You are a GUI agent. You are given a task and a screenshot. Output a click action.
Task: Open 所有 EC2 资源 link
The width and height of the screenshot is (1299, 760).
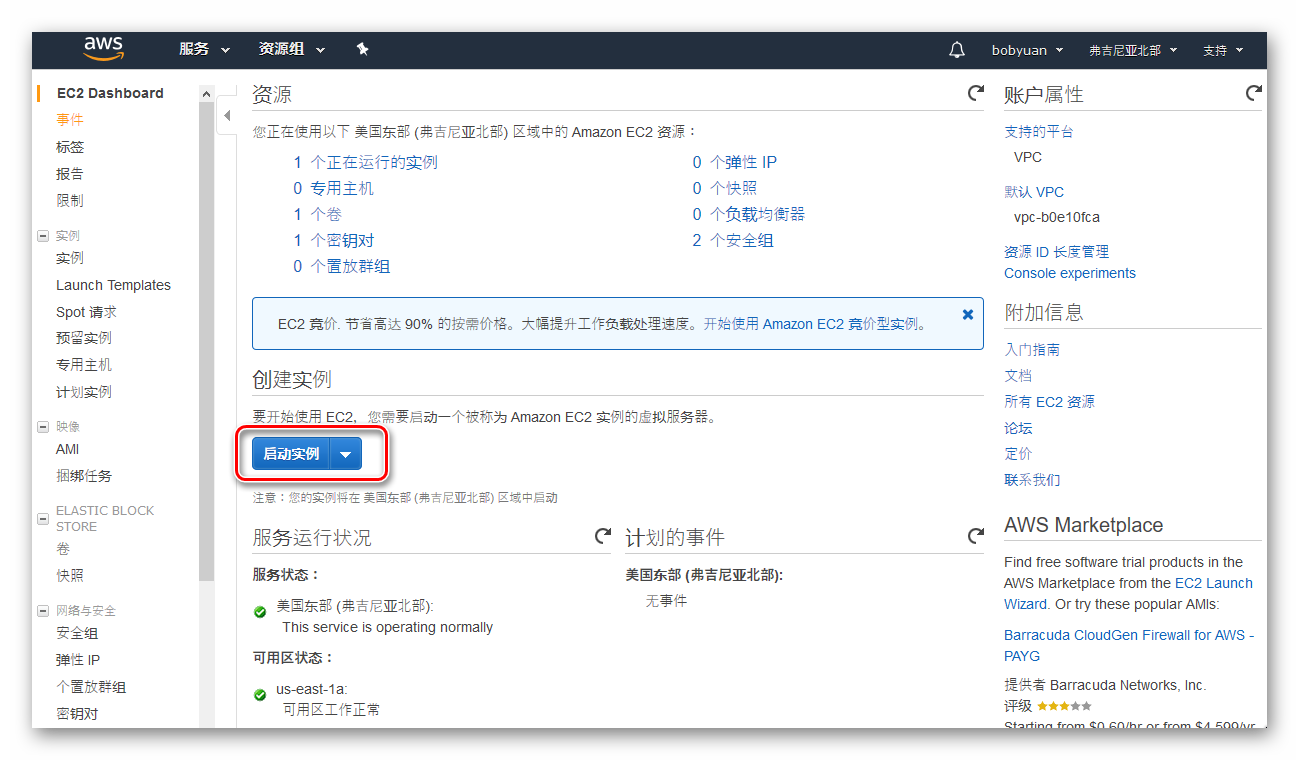[1049, 402]
